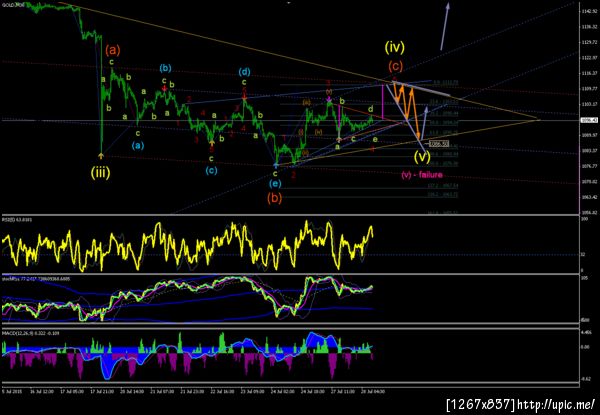
Task: Click the MACD(12,26,9) indicator label
Action: tap(31, 334)
